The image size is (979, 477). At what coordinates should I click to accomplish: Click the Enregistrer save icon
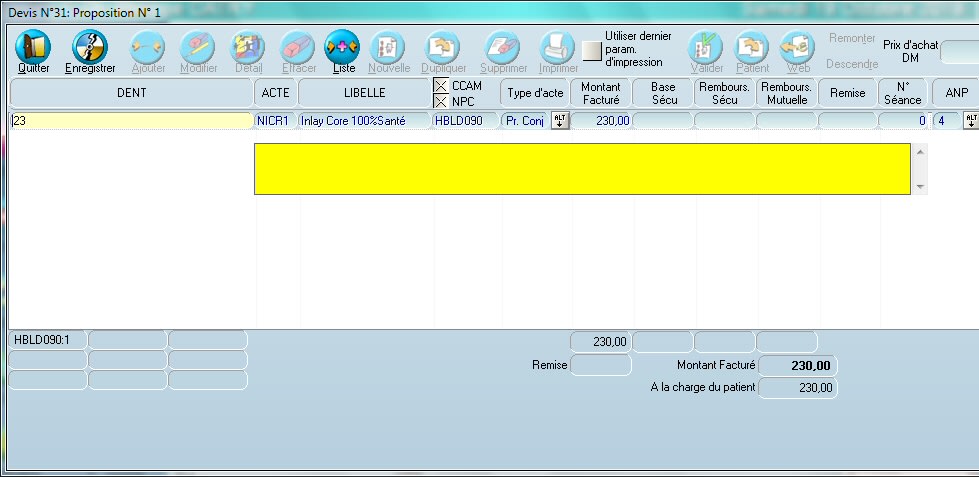[x=89, y=47]
